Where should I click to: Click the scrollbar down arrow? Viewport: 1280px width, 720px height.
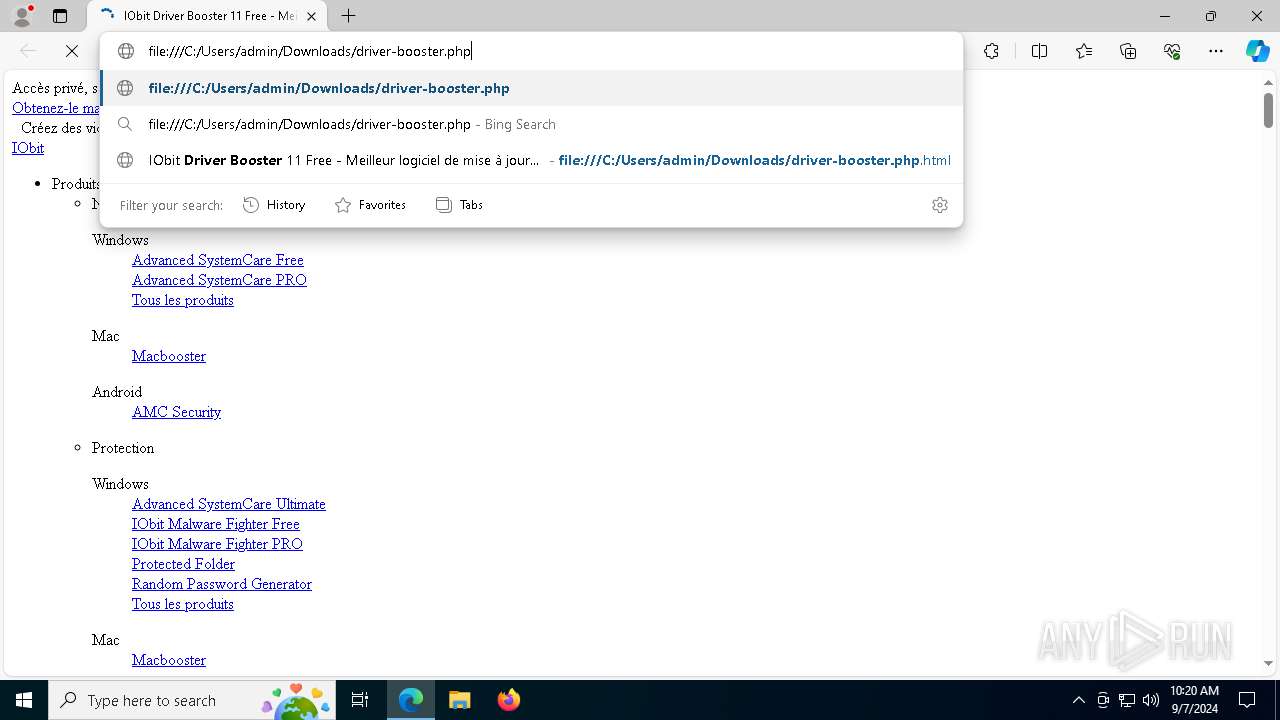1268,663
